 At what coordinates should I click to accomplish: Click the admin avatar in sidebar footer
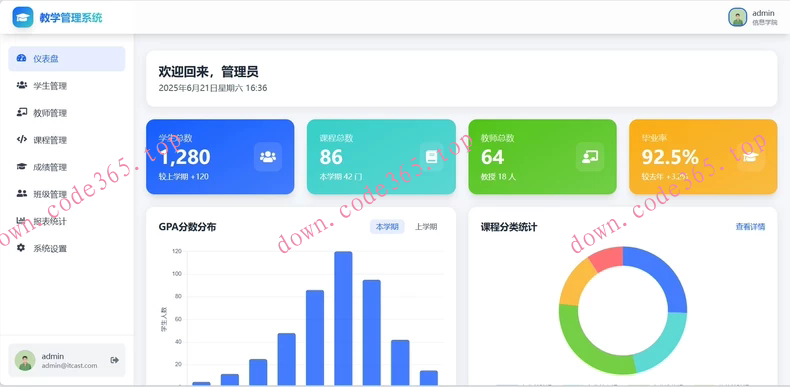coord(25,360)
